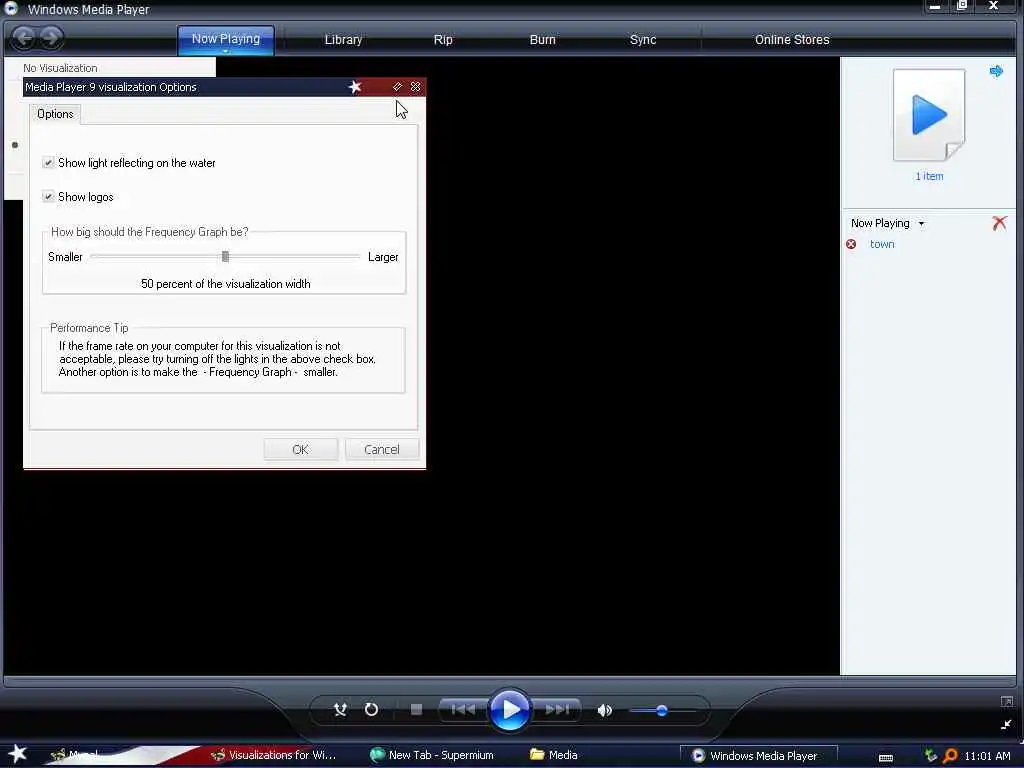
Task: Click the 1 item link
Action: click(x=929, y=176)
